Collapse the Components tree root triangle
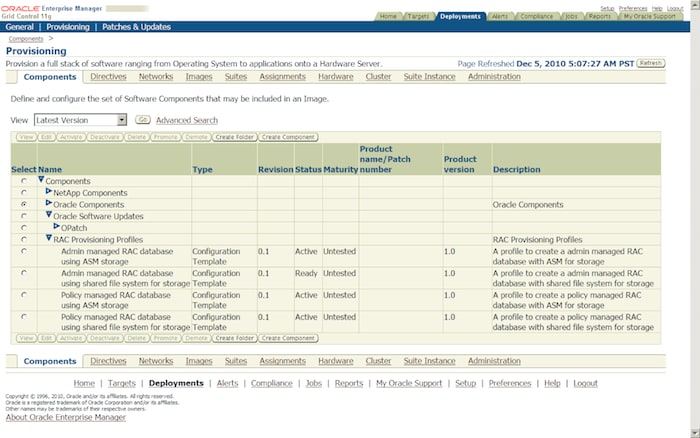 coord(41,179)
